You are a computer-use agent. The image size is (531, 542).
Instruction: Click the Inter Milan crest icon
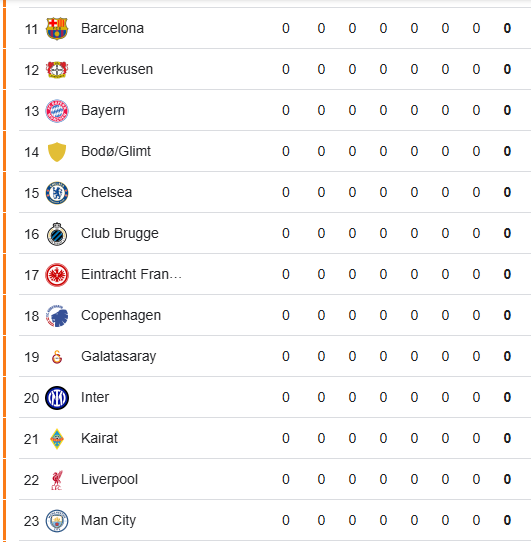(x=57, y=398)
